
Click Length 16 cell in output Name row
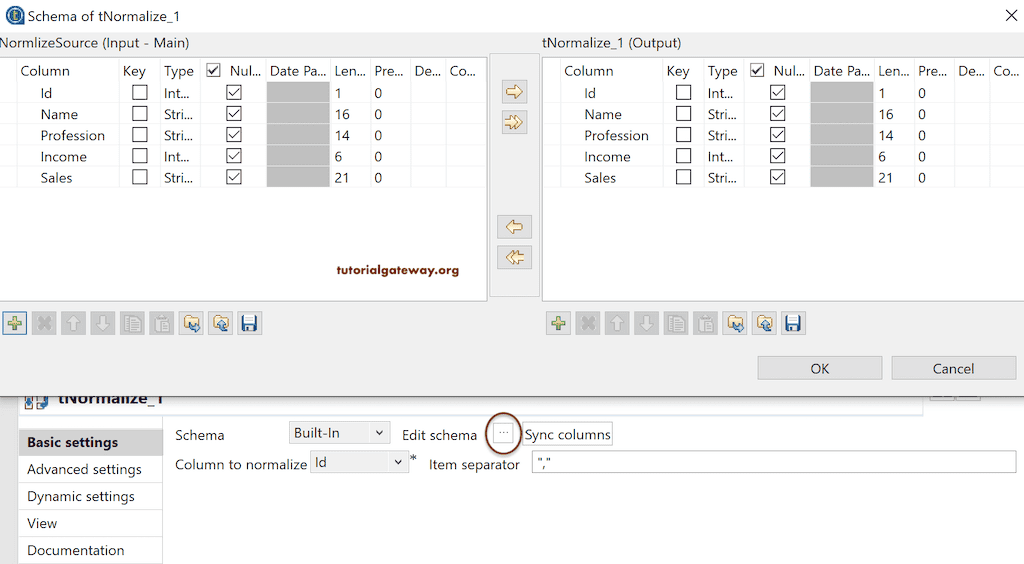tap(894, 114)
